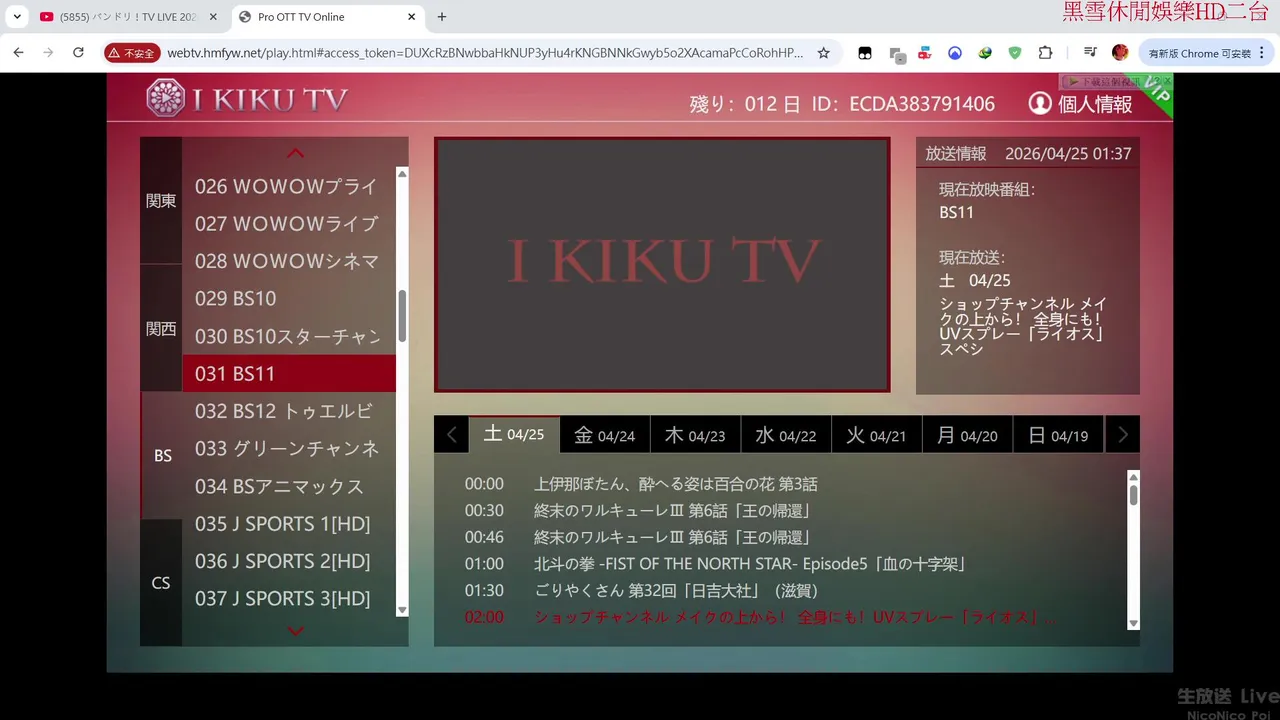The image size is (1280, 720).
Task: Select the BS channel category
Action: pyautogui.click(x=162, y=455)
